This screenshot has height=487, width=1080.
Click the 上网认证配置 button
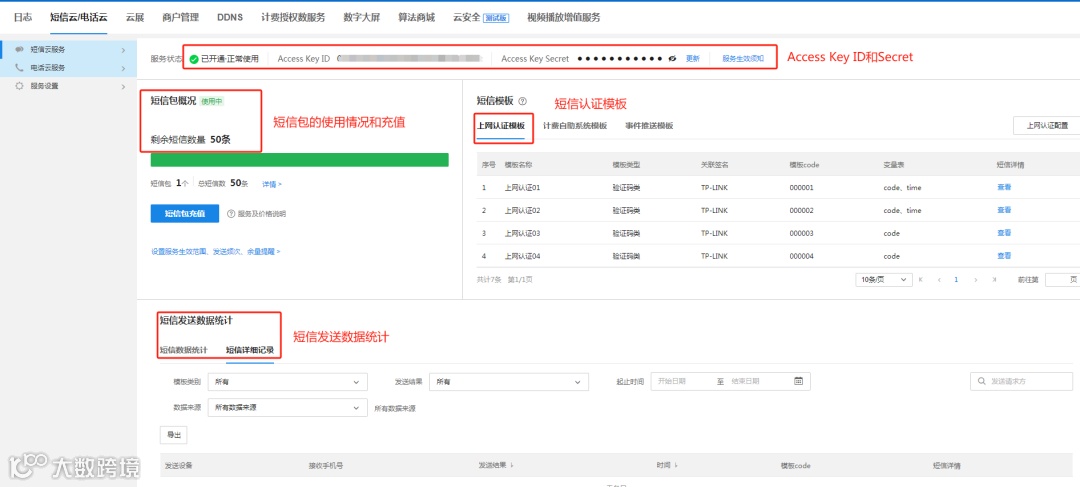click(1046, 125)
